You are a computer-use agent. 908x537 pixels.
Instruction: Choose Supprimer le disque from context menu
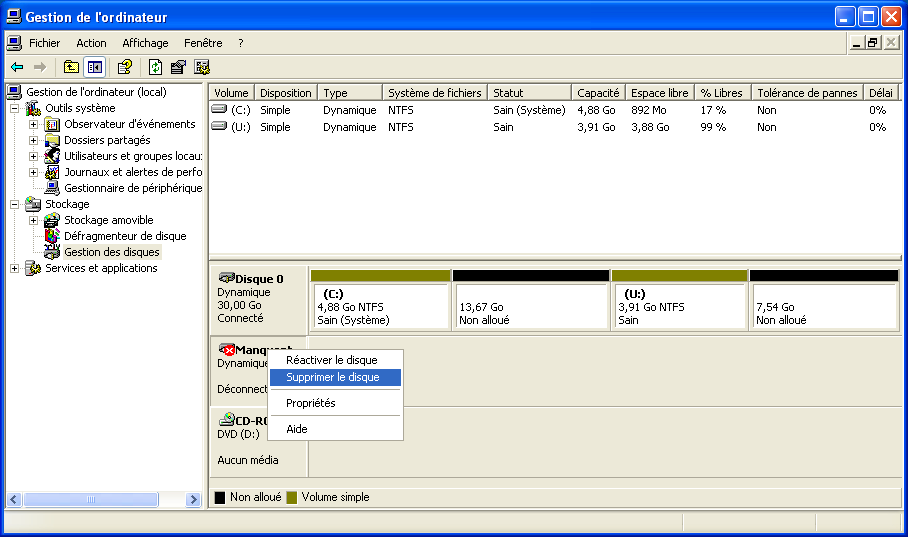[333, 378]
